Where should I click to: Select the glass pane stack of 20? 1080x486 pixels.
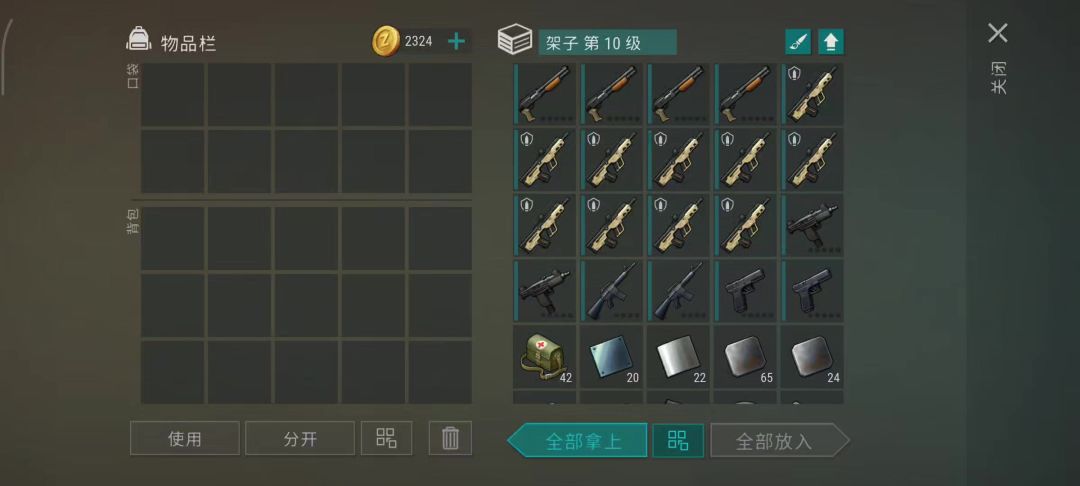point(611,357)
